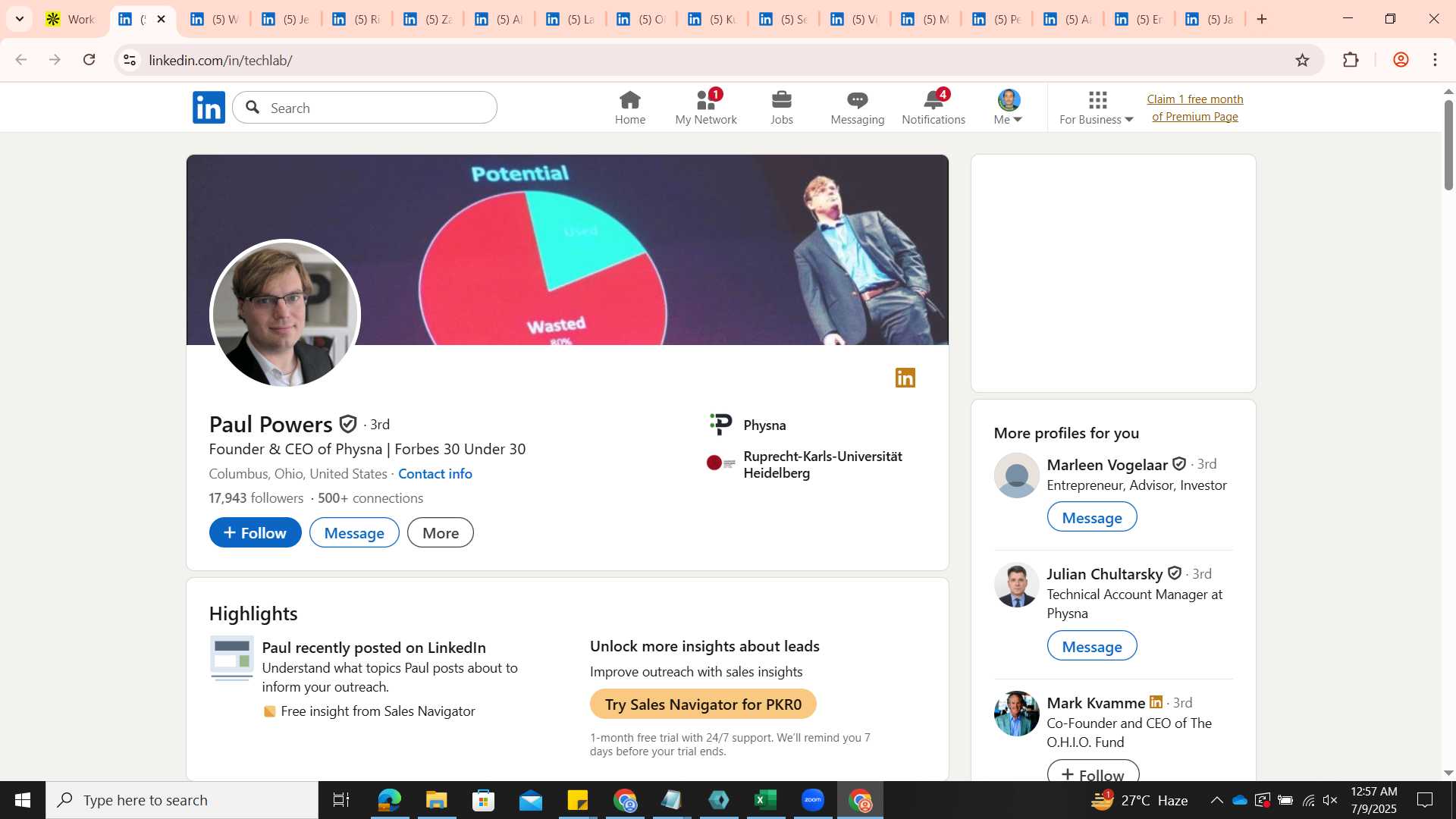Viewport: 1456px width, 819px height.
Task: Open the Mail app from taskbar
Action: click(x=531, y=800)
